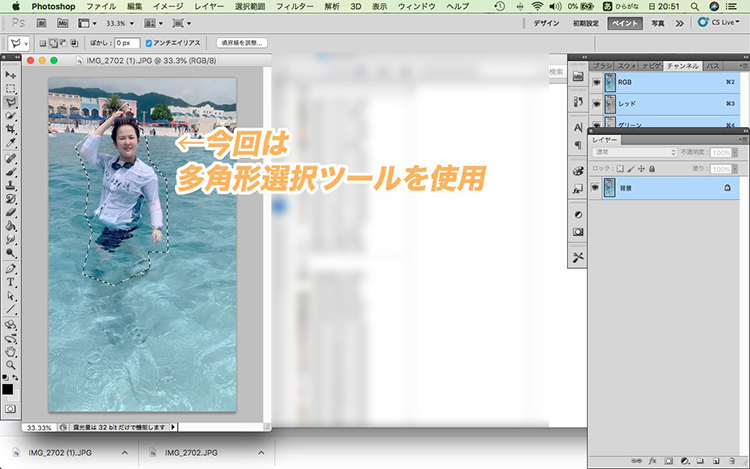Select the Spot Healing Brush tool
Viewport: 750px width, 469px height.
click(11, 158)
